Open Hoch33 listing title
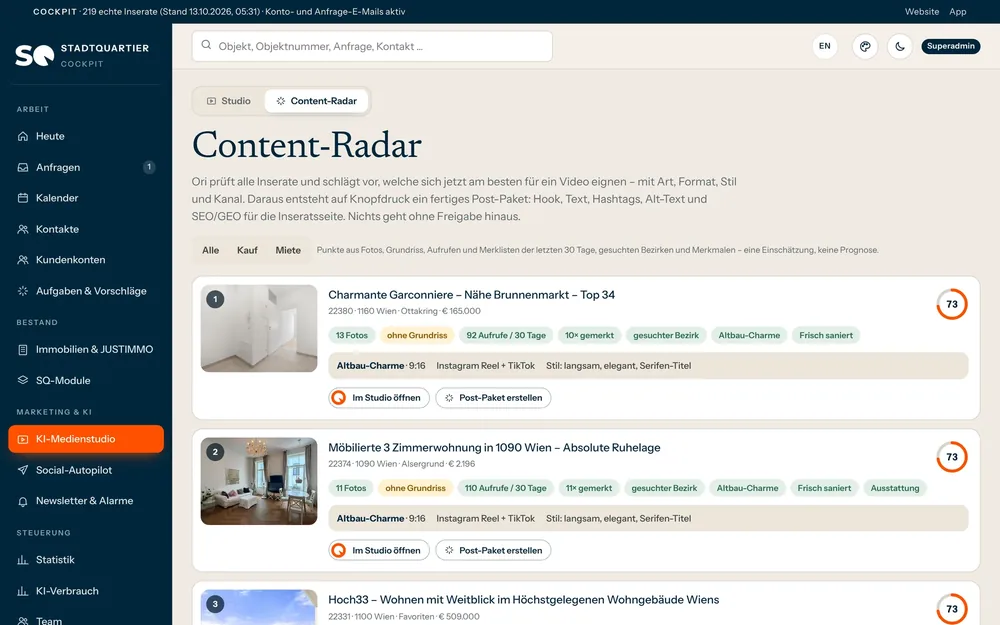 tap(524, 600)
